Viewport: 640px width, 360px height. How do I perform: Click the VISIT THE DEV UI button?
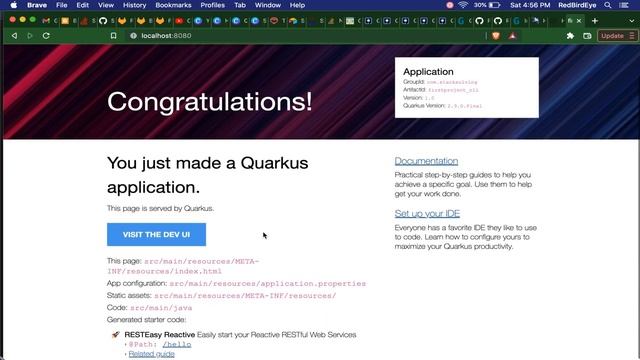point(156,234)
